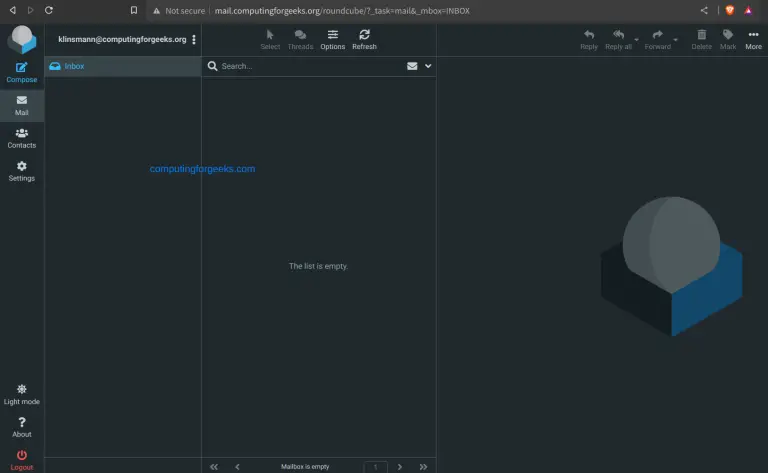Open the More actions menu
768x473 pixels.
(x=753, y=39)
